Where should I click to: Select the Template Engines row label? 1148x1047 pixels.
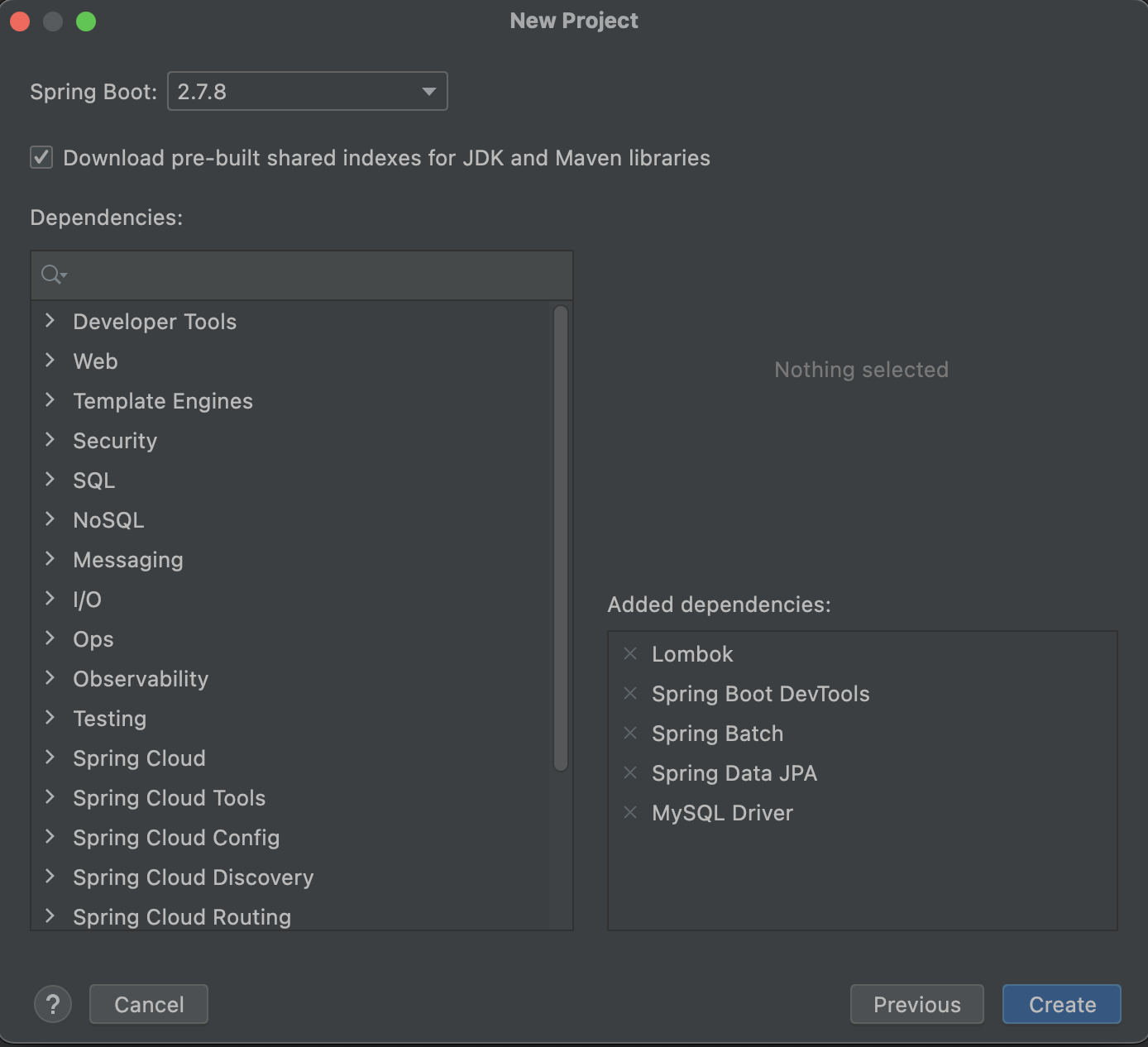coord(163,401)
